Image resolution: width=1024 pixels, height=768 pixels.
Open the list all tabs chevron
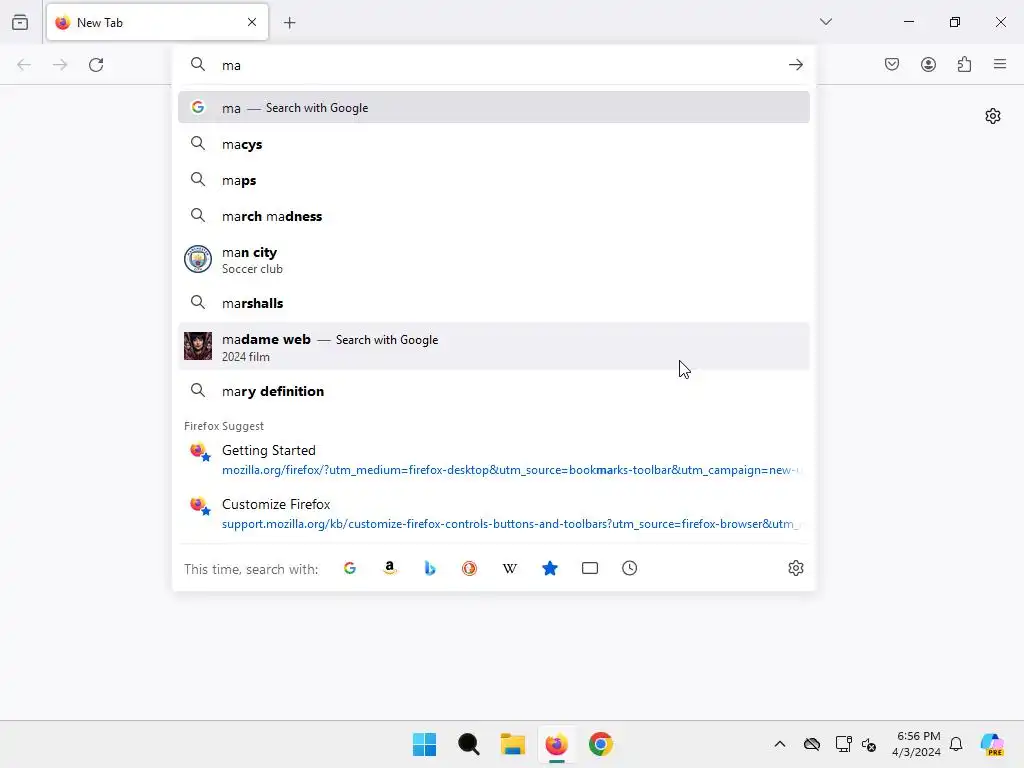point(825,22)
